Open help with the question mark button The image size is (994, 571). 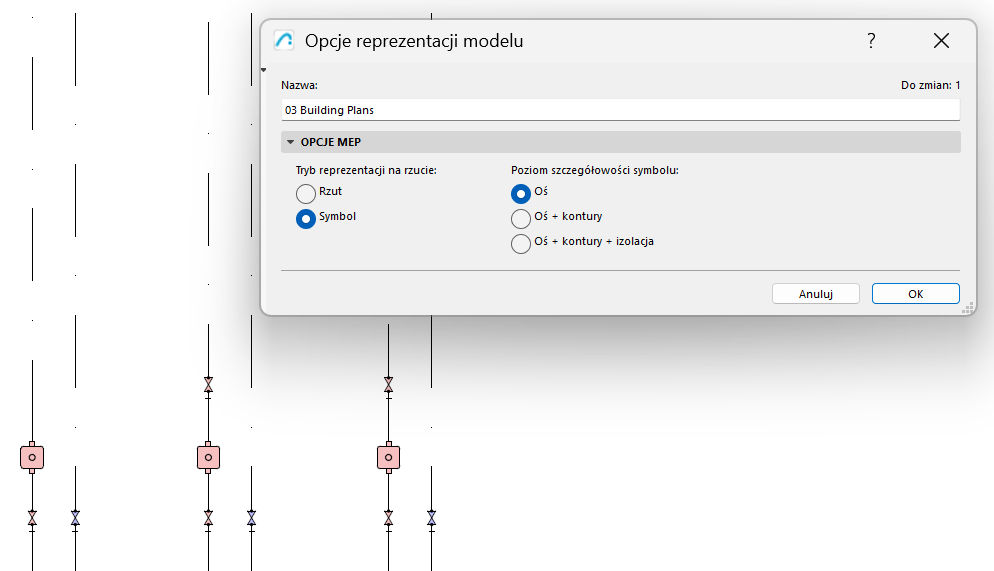(871, 41)
